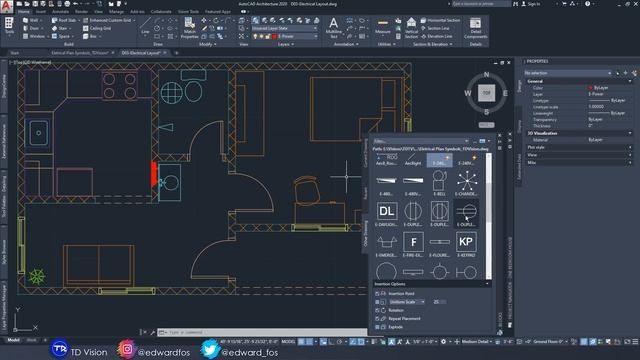Open the Medium Detail level dropdown
640x360 pixels.
tap(477, 342)
